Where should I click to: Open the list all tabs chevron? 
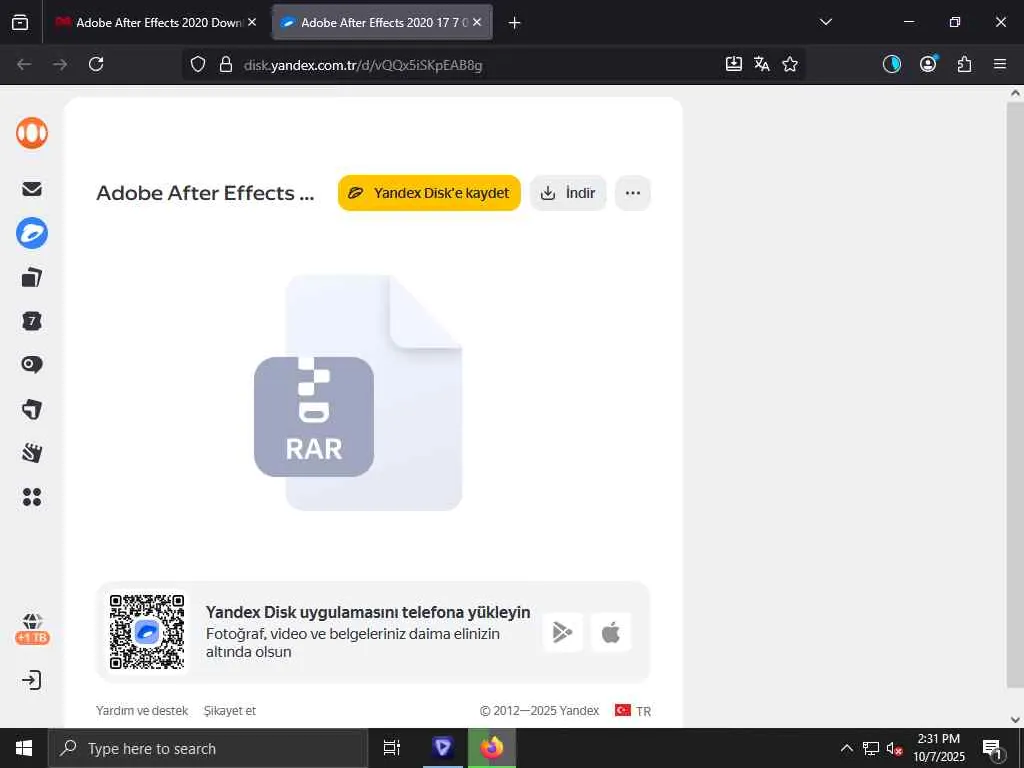(825, 22)
